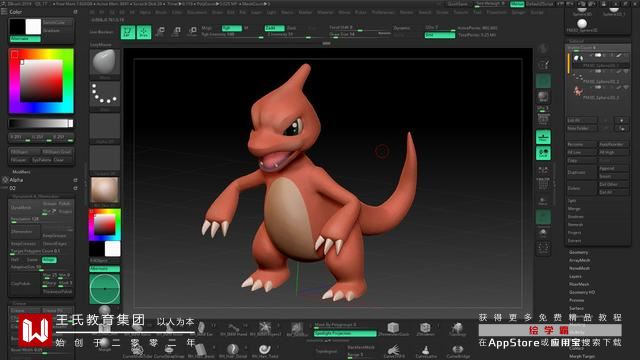
Task: Expand the Boolean subtool section
Action: coord(576,217)
